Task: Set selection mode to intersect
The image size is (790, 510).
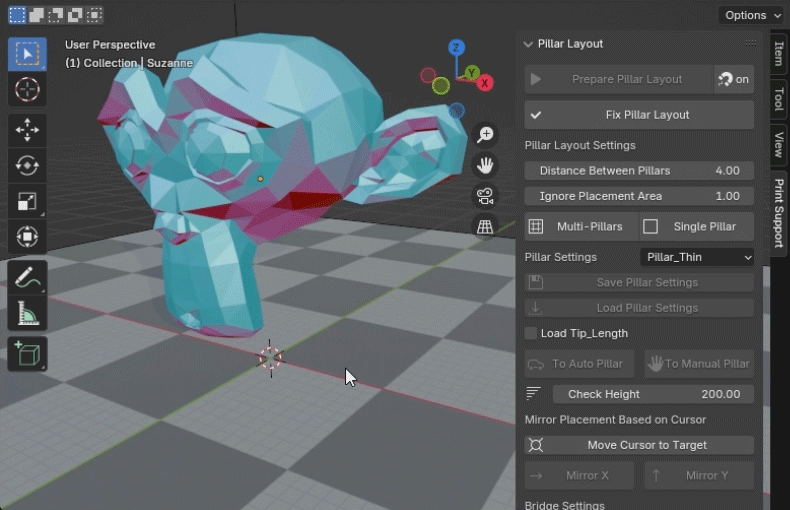Action: 94,15
